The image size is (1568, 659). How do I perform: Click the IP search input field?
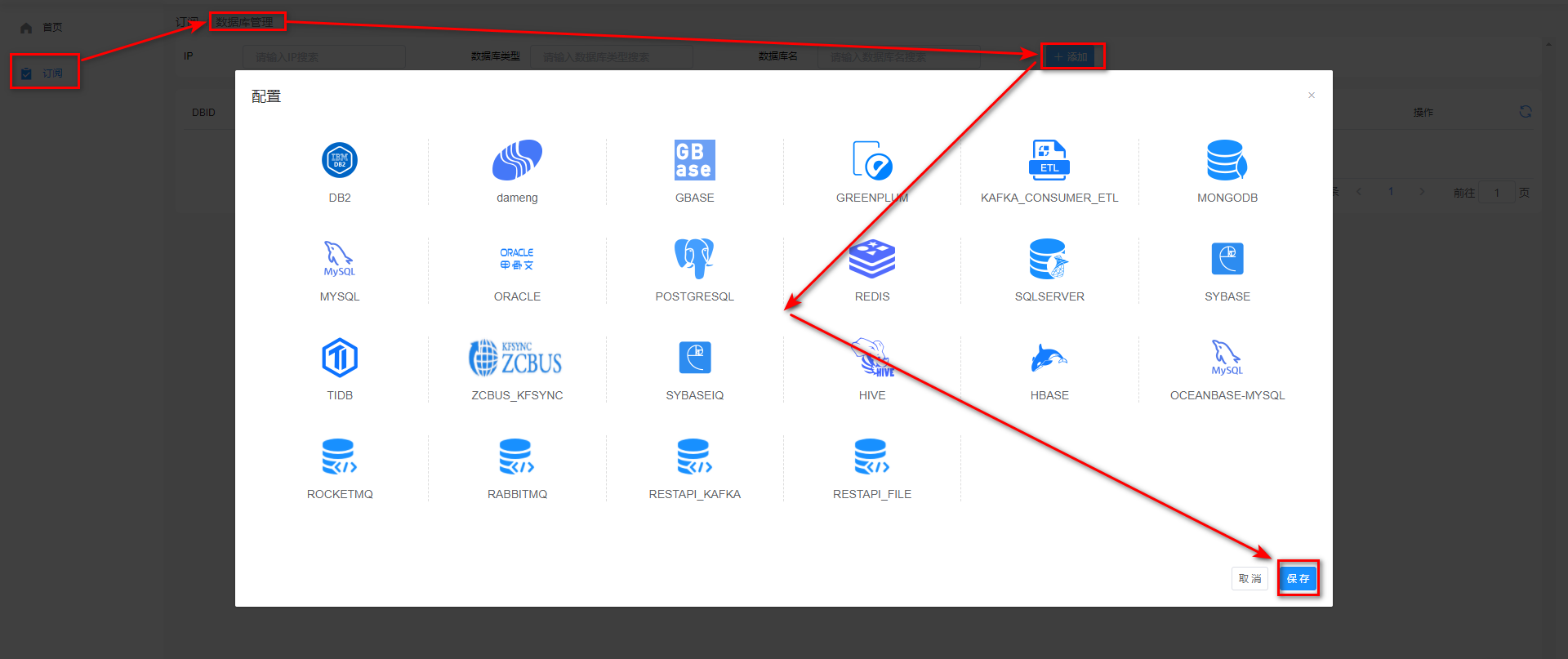[x=323, y=57]
